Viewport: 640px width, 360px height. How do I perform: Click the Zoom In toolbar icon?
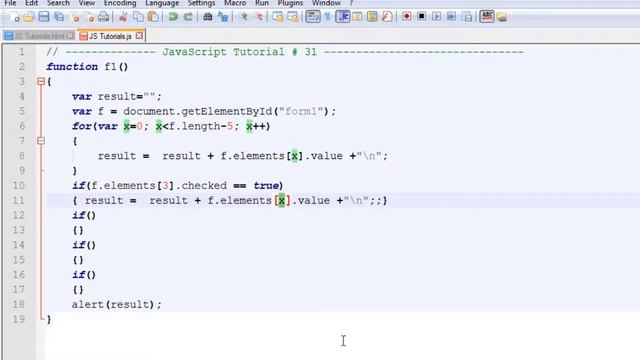pyautogui.click(x=244, y=17)
